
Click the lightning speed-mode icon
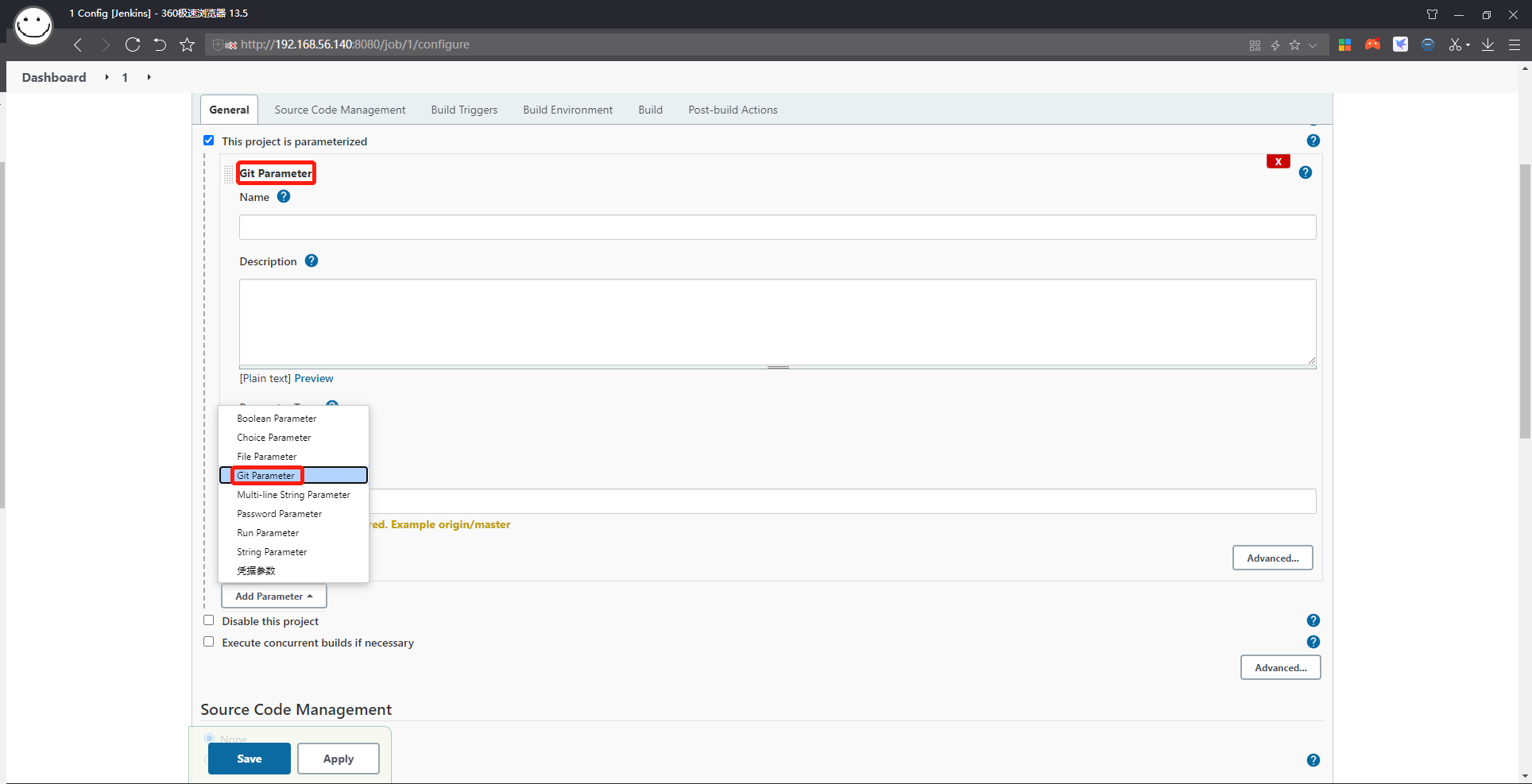(1275, 45)
